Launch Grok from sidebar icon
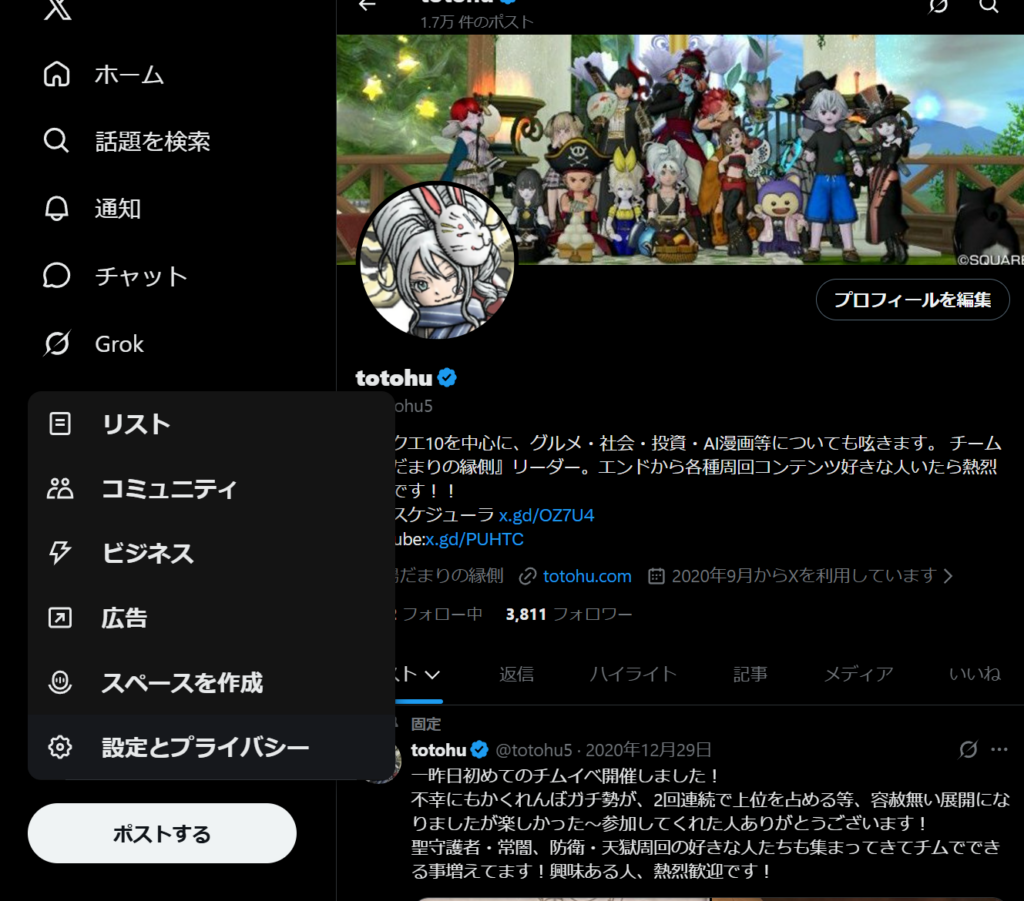1024x901 pixels. click(x=57, y=343)
